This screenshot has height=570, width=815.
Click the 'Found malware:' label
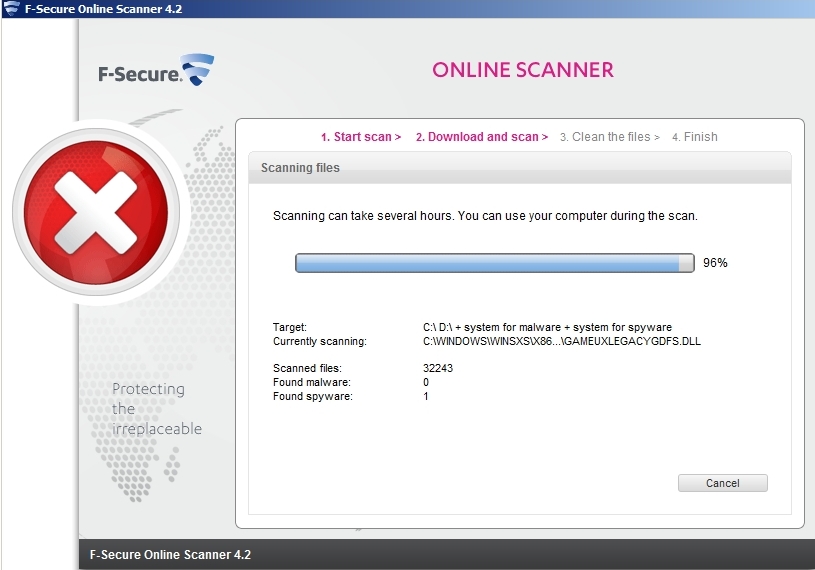point(311,382)
